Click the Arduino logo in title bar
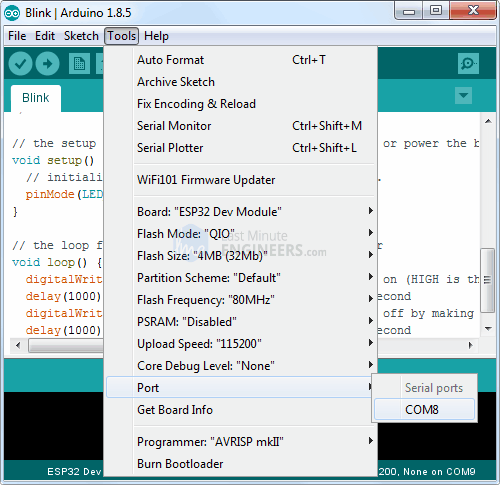The height and width of the screenshot is (485, 500). 12,13
